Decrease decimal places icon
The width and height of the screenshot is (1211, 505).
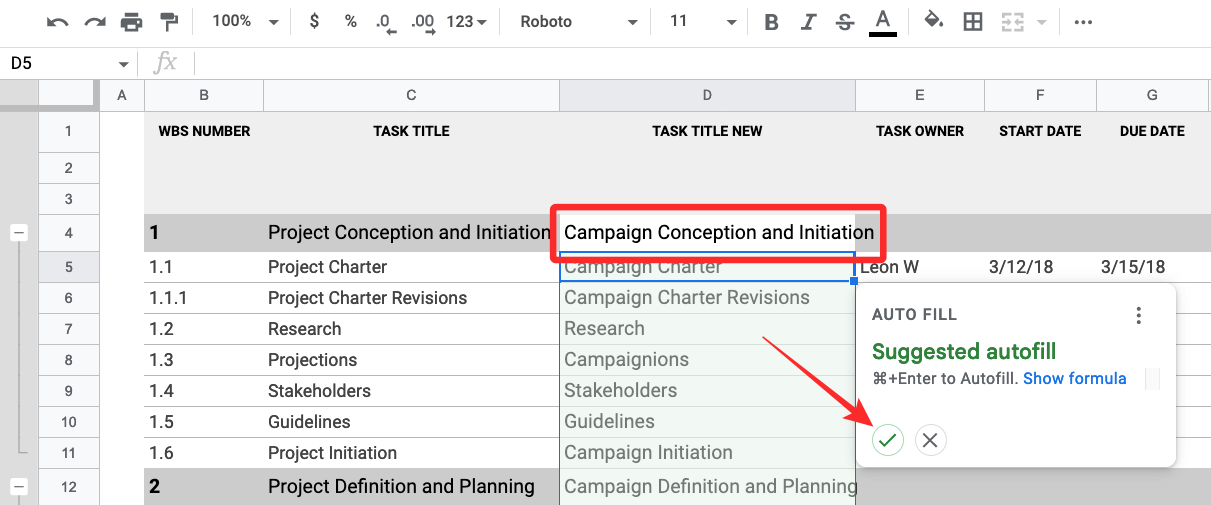384,22
